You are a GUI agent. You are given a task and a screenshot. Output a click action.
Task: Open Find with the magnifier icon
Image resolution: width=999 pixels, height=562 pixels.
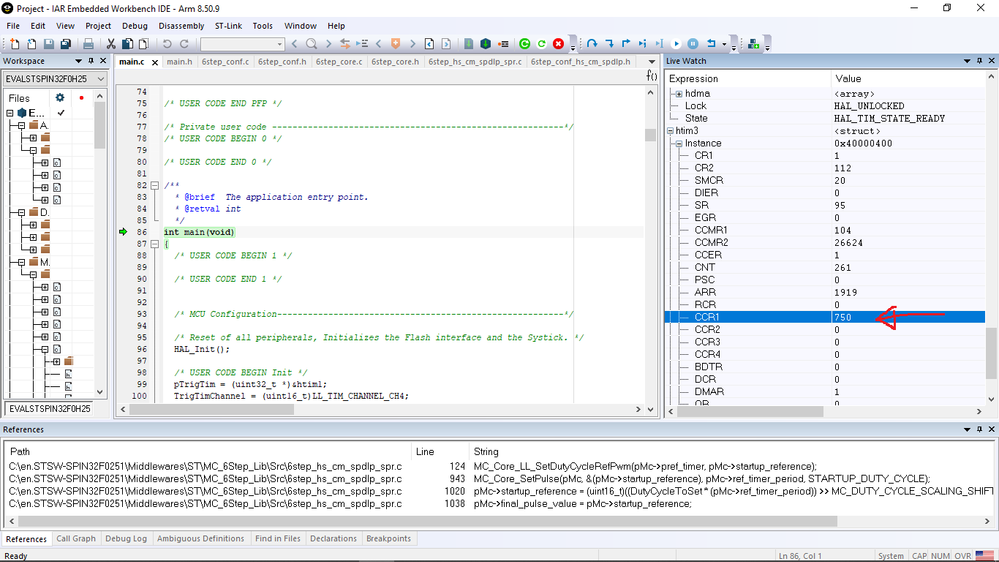tap(311, 43)
